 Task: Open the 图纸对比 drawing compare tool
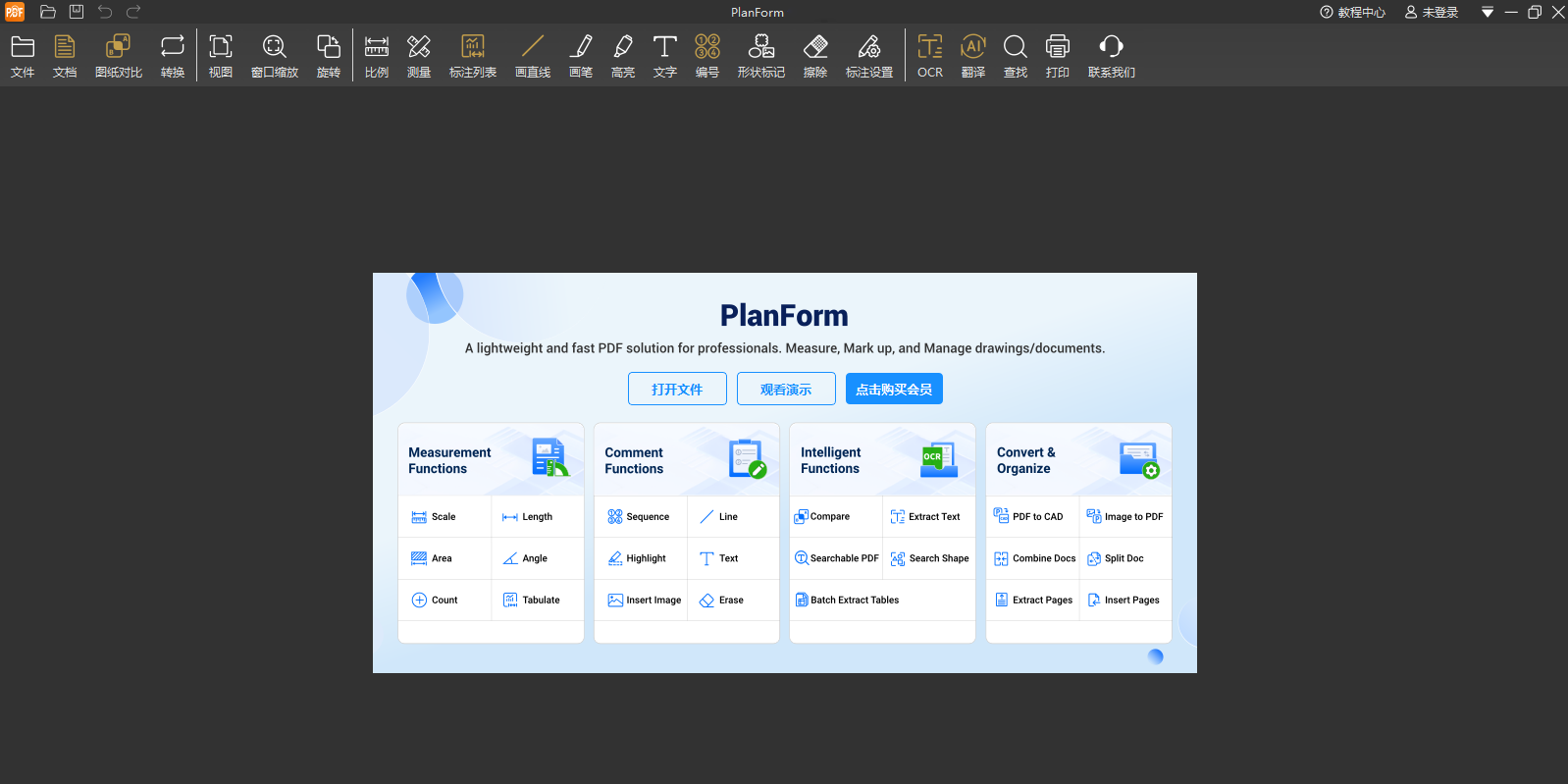point(118,56)
